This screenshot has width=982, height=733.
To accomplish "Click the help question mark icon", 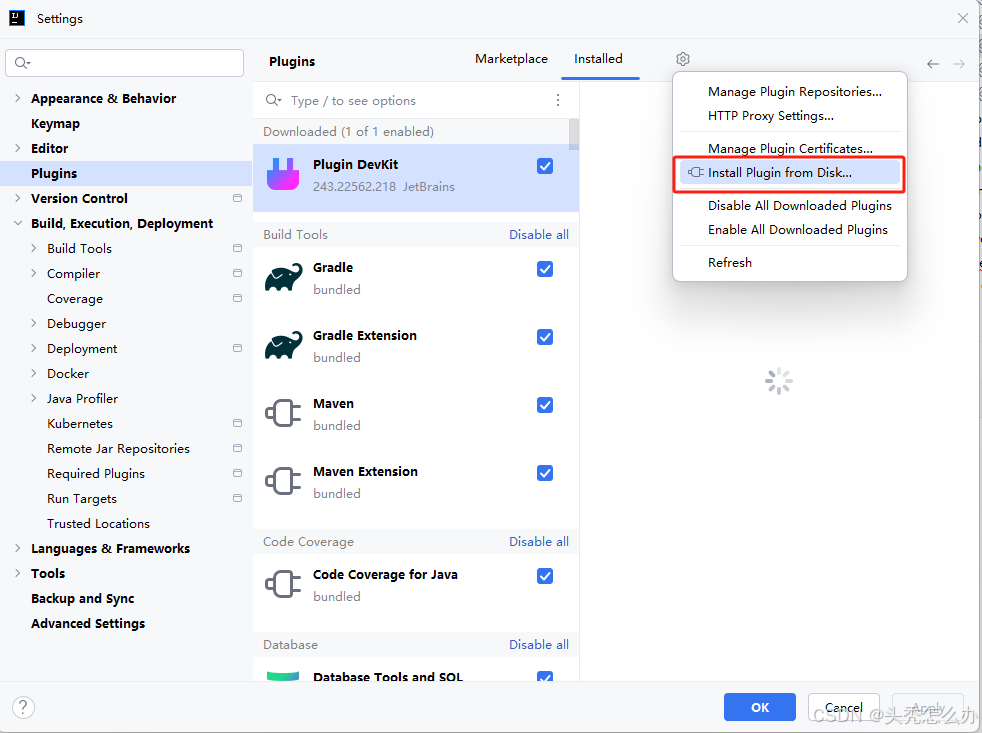I will pos(23,707).
